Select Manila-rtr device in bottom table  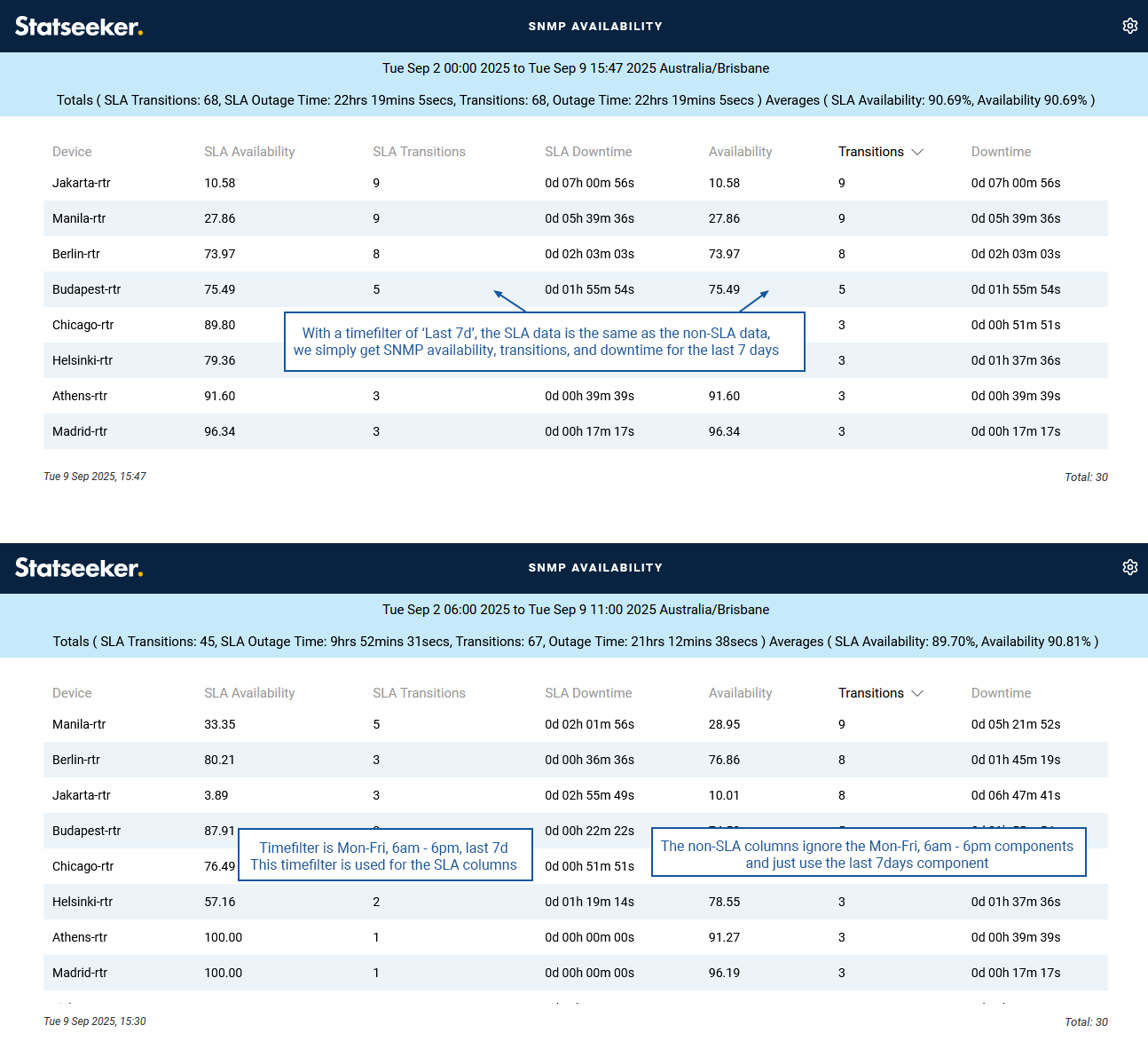[79, 724]
